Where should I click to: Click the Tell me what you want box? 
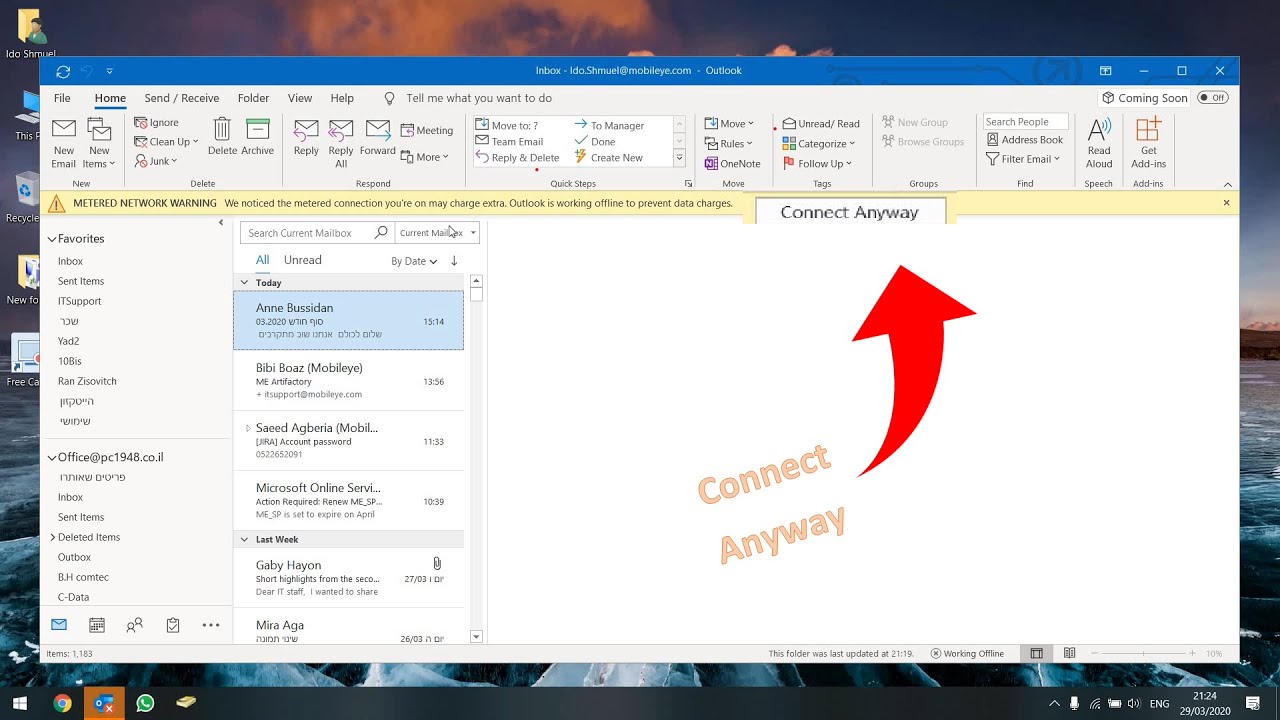coord(468,98)
